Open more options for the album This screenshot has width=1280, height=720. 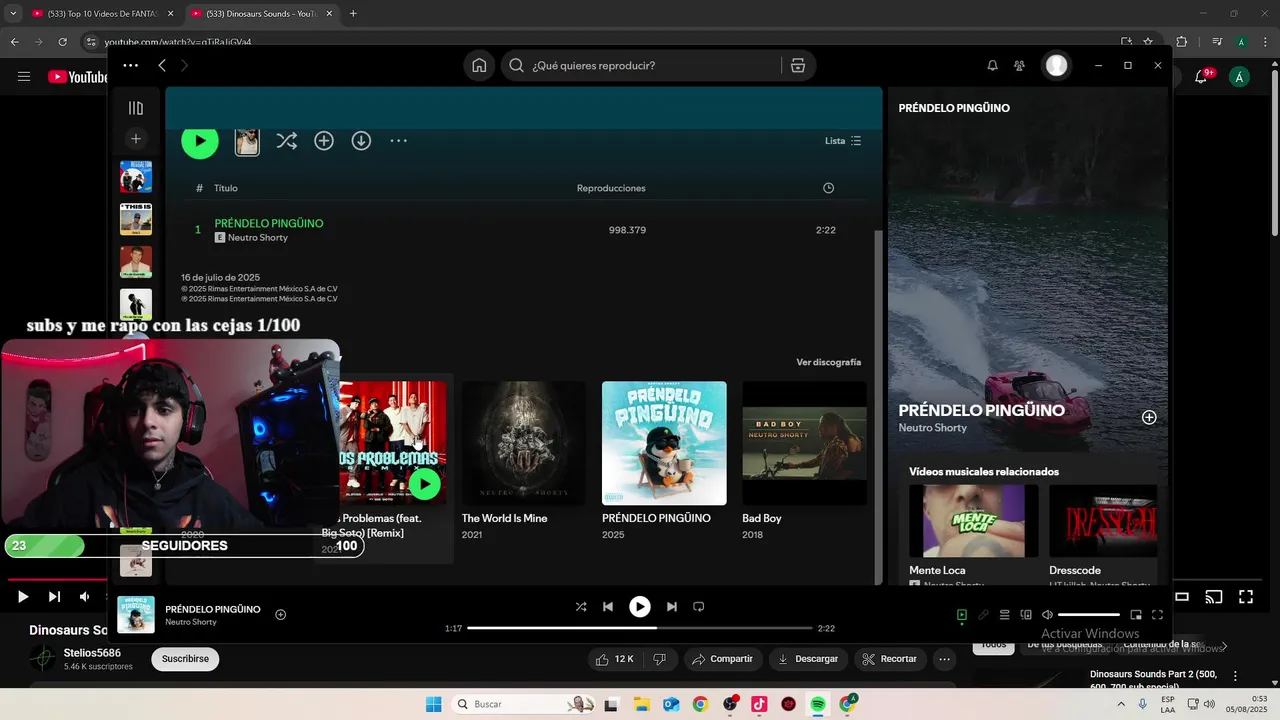[398, 141]
